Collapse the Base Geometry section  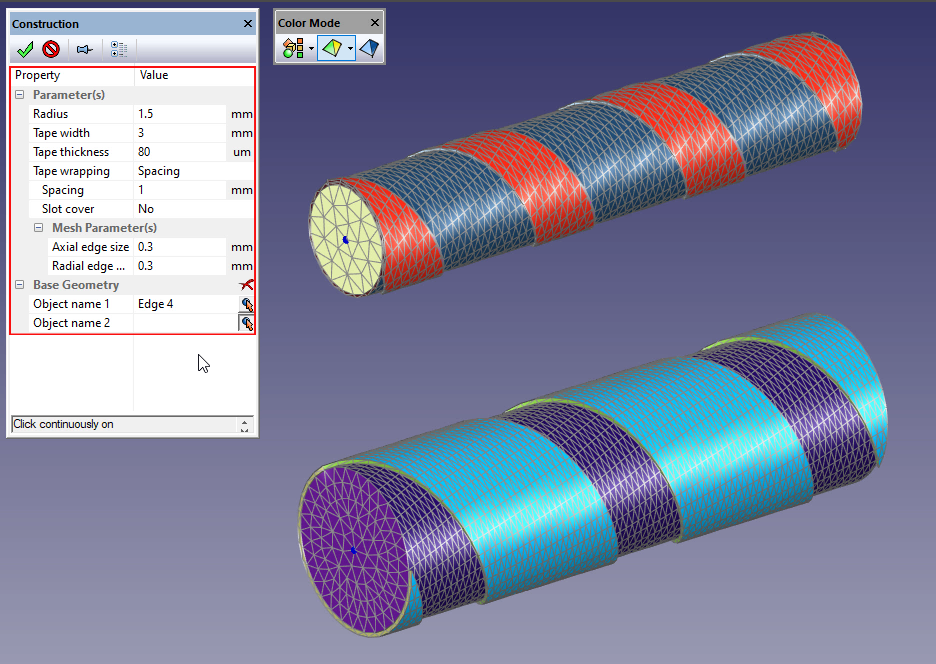[x=20, y=285]
